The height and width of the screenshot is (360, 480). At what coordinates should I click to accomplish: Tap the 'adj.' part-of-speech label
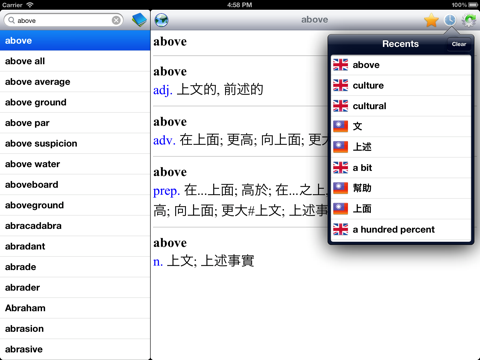pyautogui.click(x=163, y=90)
